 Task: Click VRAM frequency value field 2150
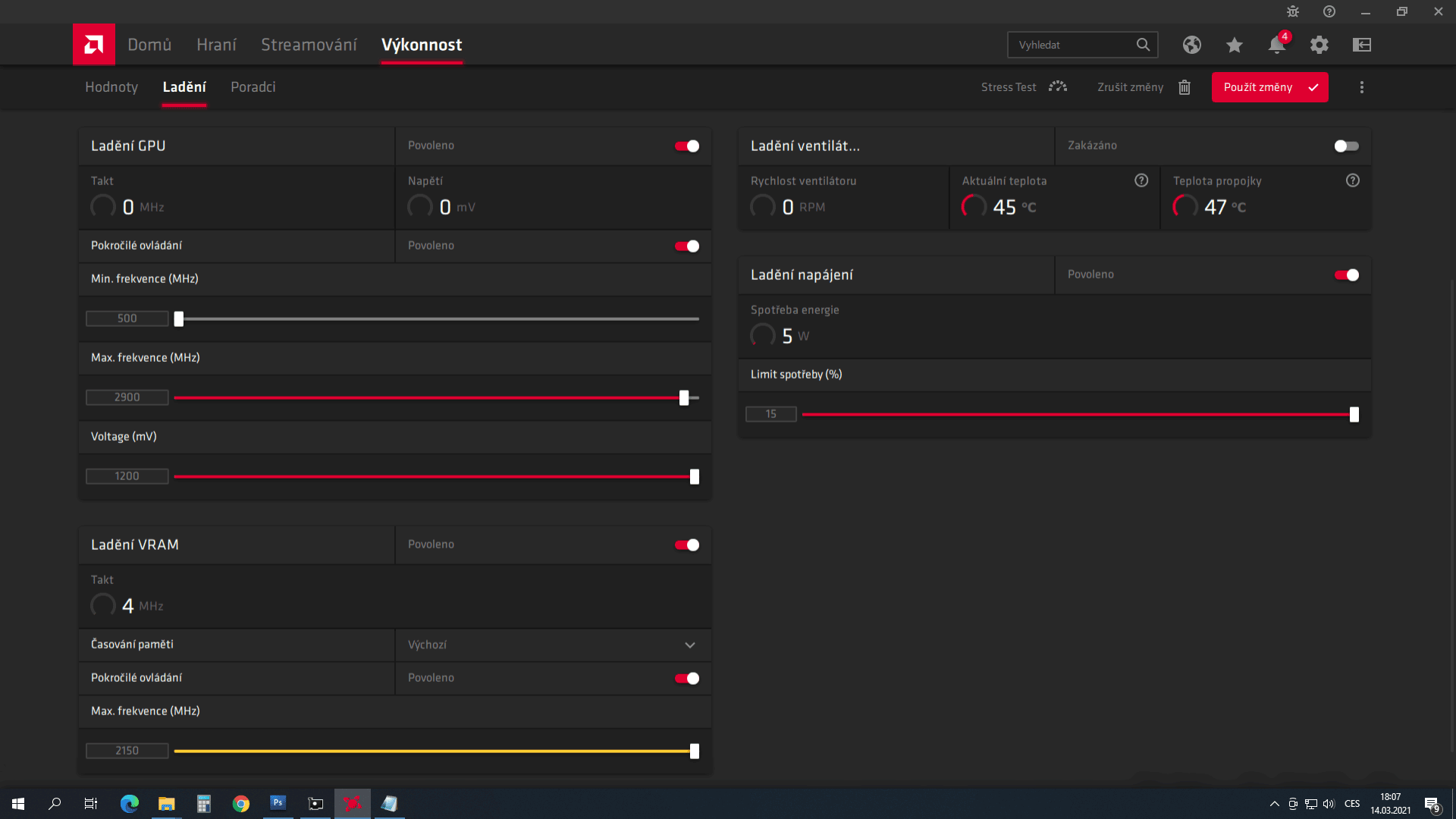(127, 751)
